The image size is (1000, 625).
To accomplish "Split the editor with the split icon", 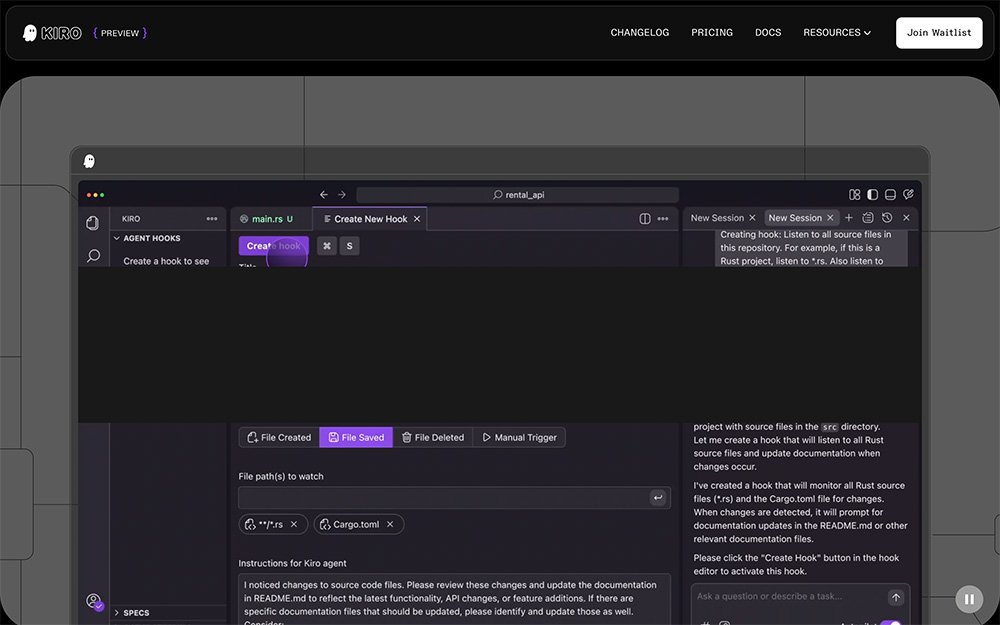I will tap(645, 219).
